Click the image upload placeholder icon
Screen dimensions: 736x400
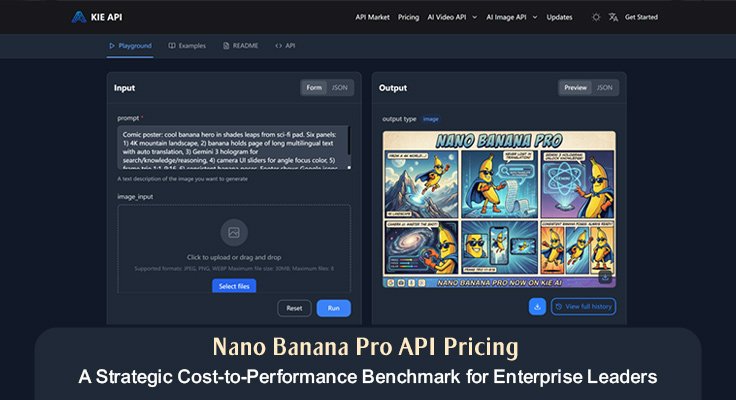pyautogui.click(x=234, y=232)
